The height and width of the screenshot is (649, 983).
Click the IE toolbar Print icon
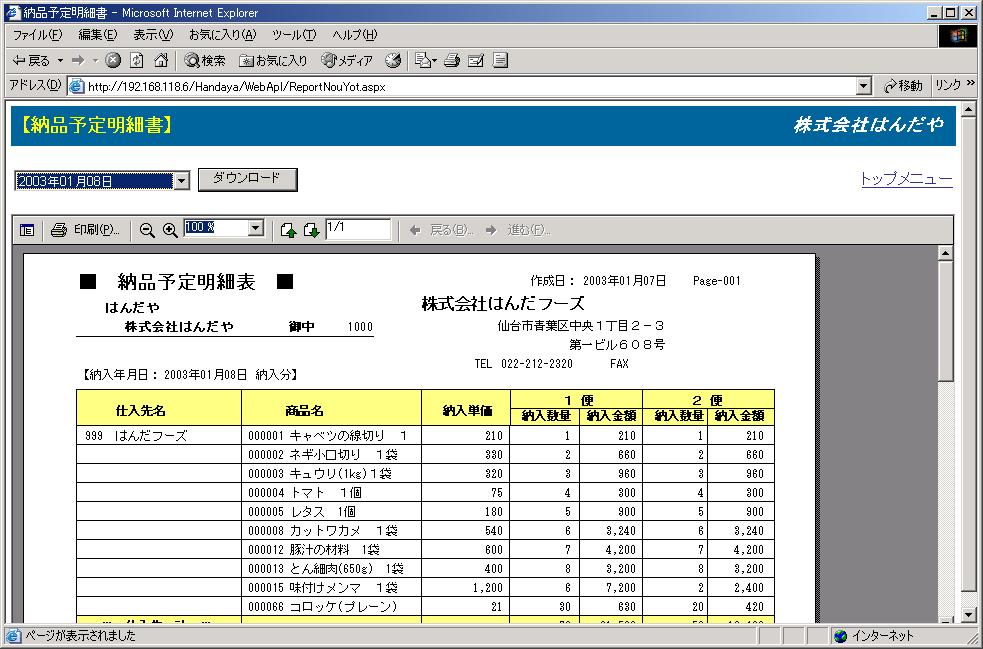pos(452,60)
